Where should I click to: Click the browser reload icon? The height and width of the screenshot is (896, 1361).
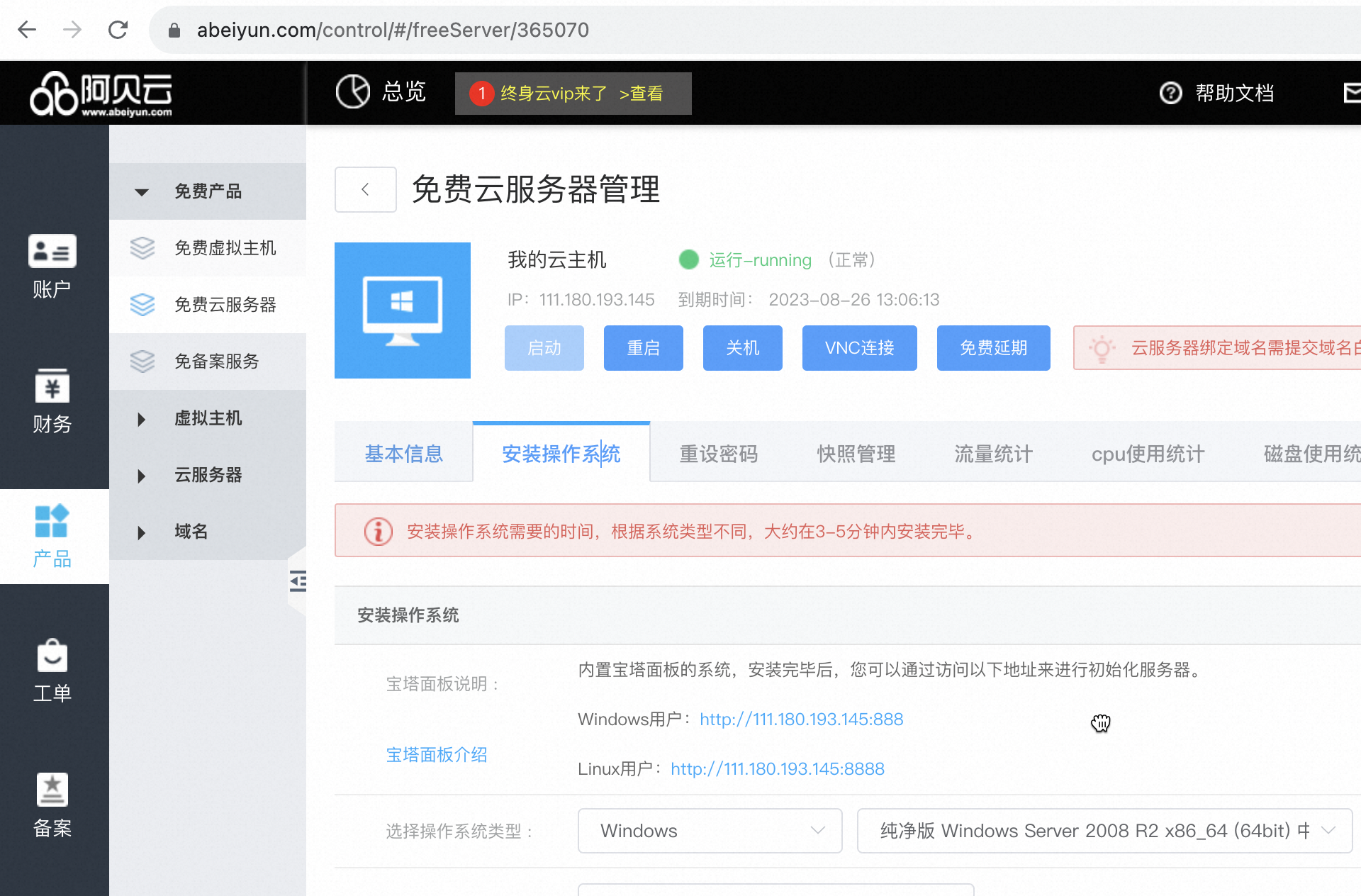[x=118, y=30]
